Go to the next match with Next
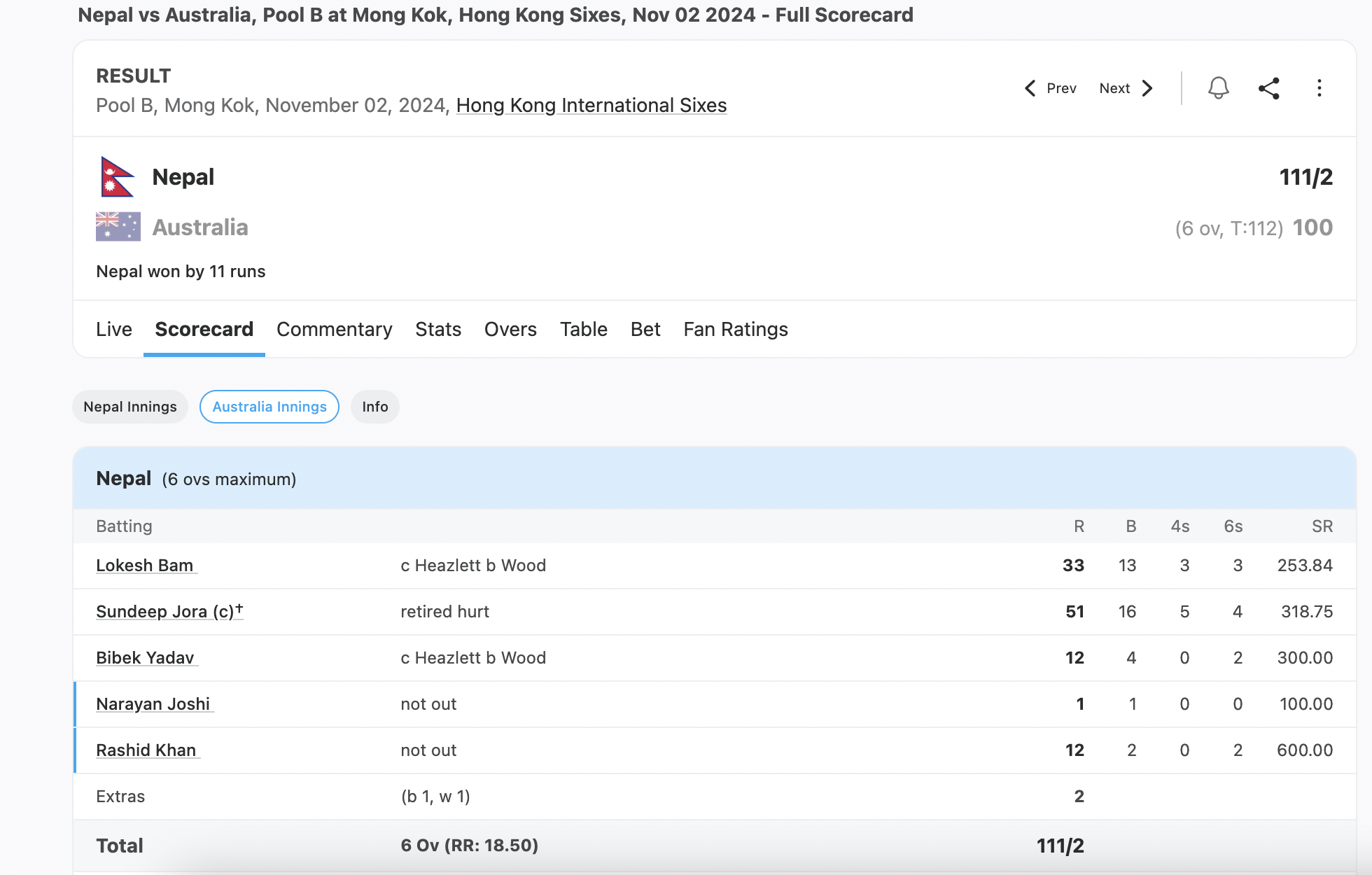The image size is (1372, 875). pyautogui.click(x=1126, y=88)
